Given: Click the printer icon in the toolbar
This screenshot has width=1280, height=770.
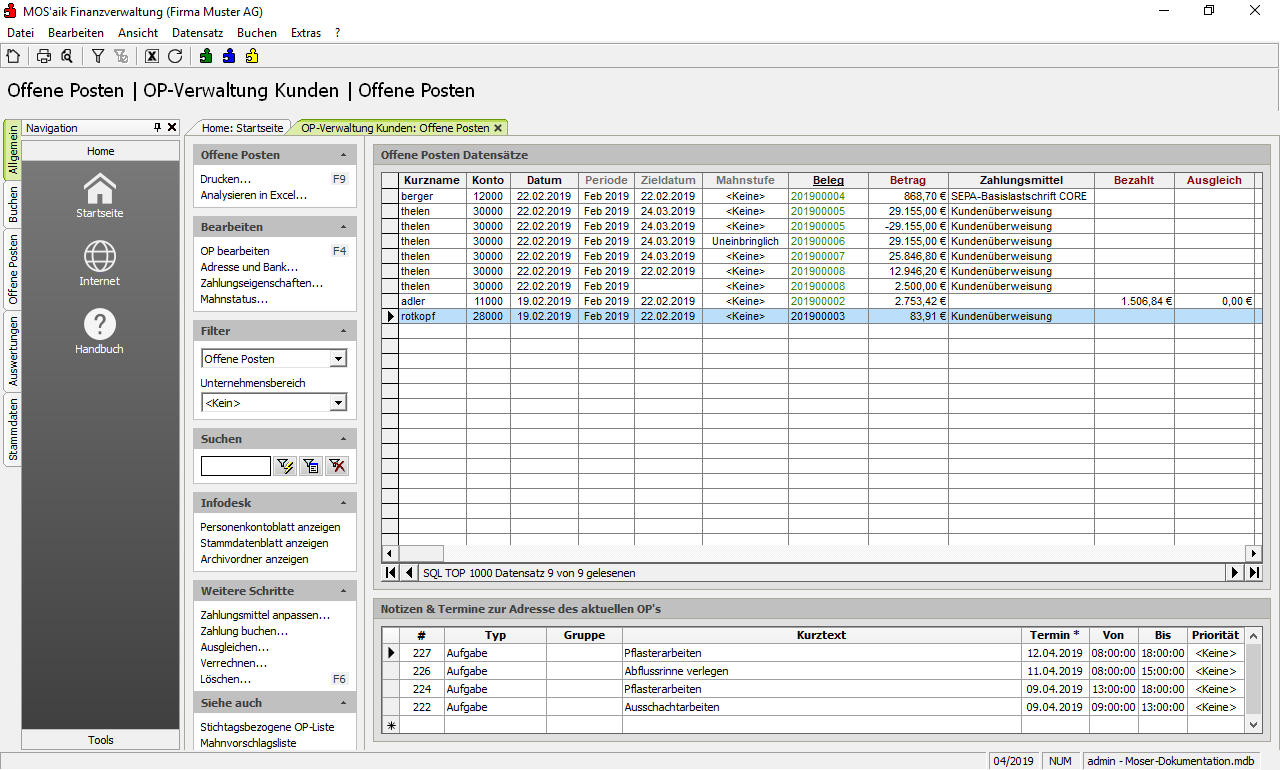Looking at the screenshot, I should [x=44, y=56].
